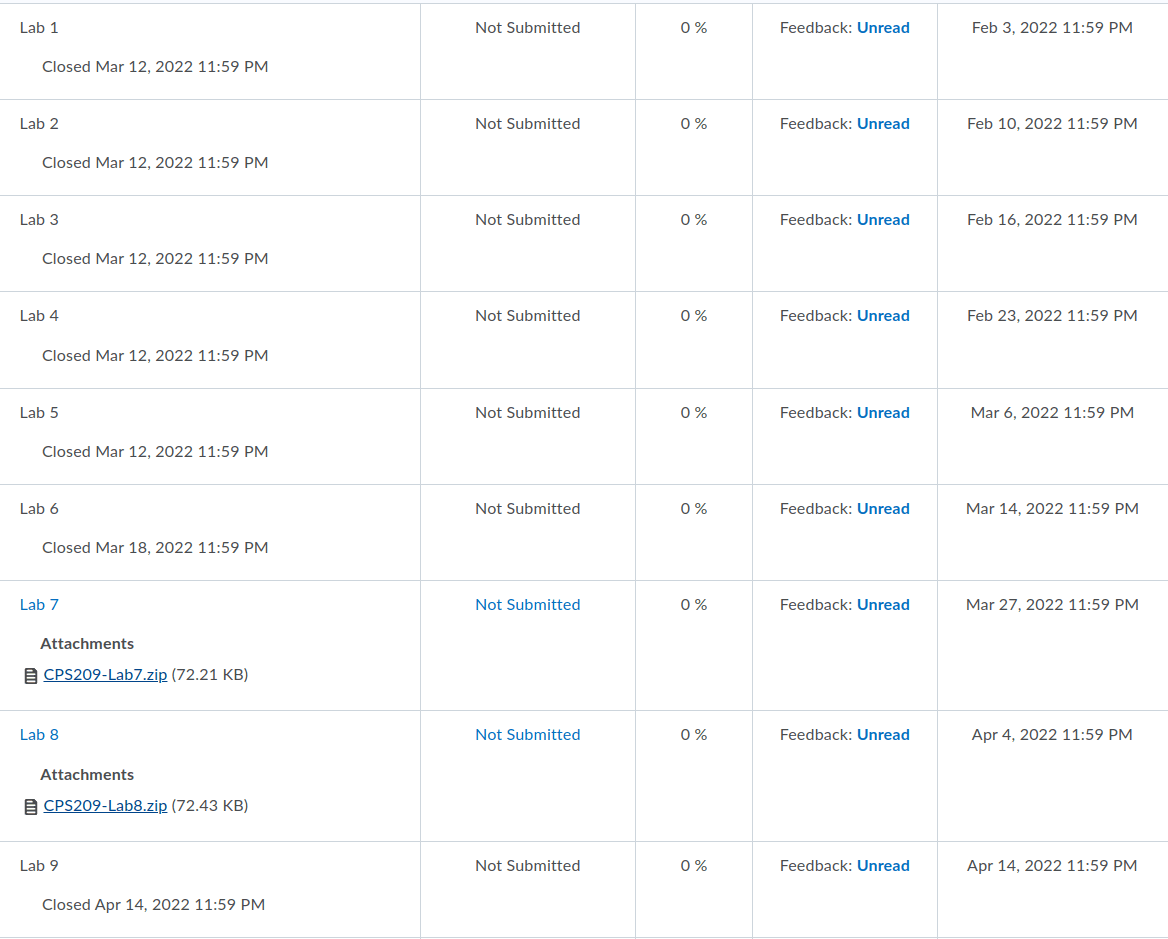The image size is (1168, 939).
Task: Open the Lab 7 assignment link
Action: click(39, 605)
